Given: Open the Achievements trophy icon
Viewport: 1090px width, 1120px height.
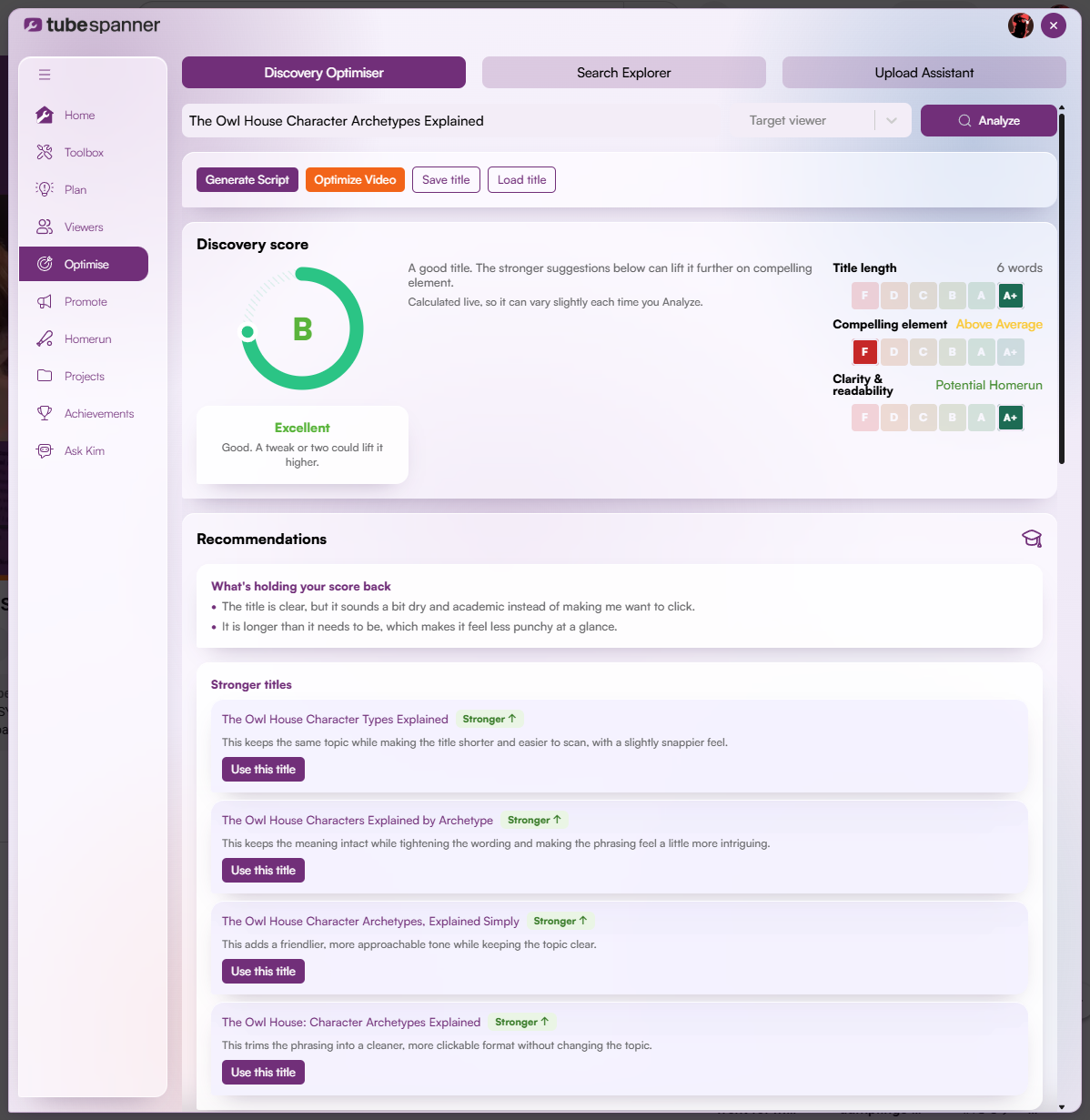Looking at the screenshot, I should click(45, 413).
